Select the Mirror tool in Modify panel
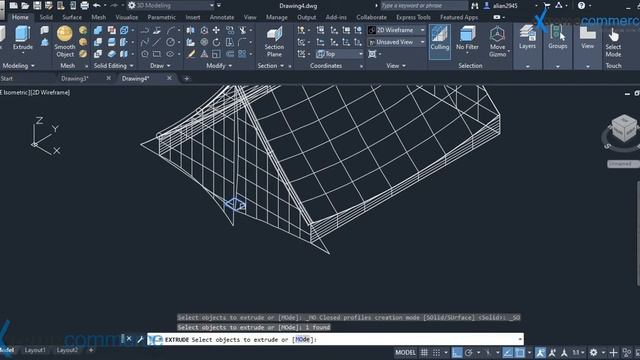Screen dimensions: 640x360 click(x=191, y=30)
